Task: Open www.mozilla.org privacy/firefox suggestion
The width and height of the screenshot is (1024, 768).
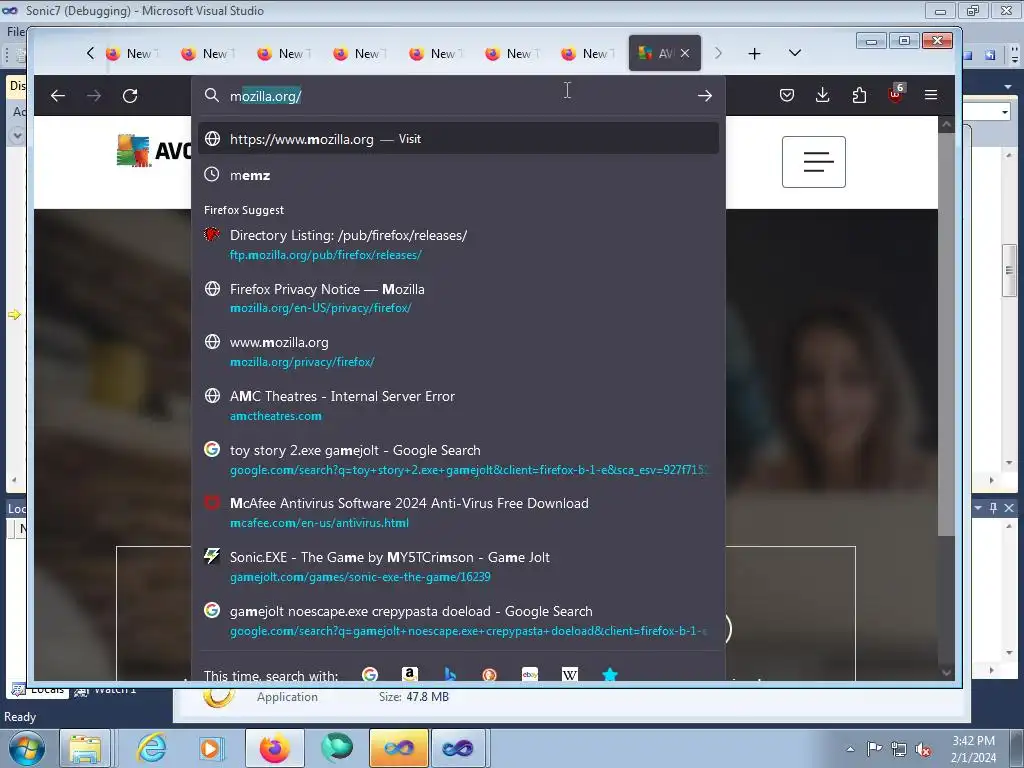Action: 458,351
